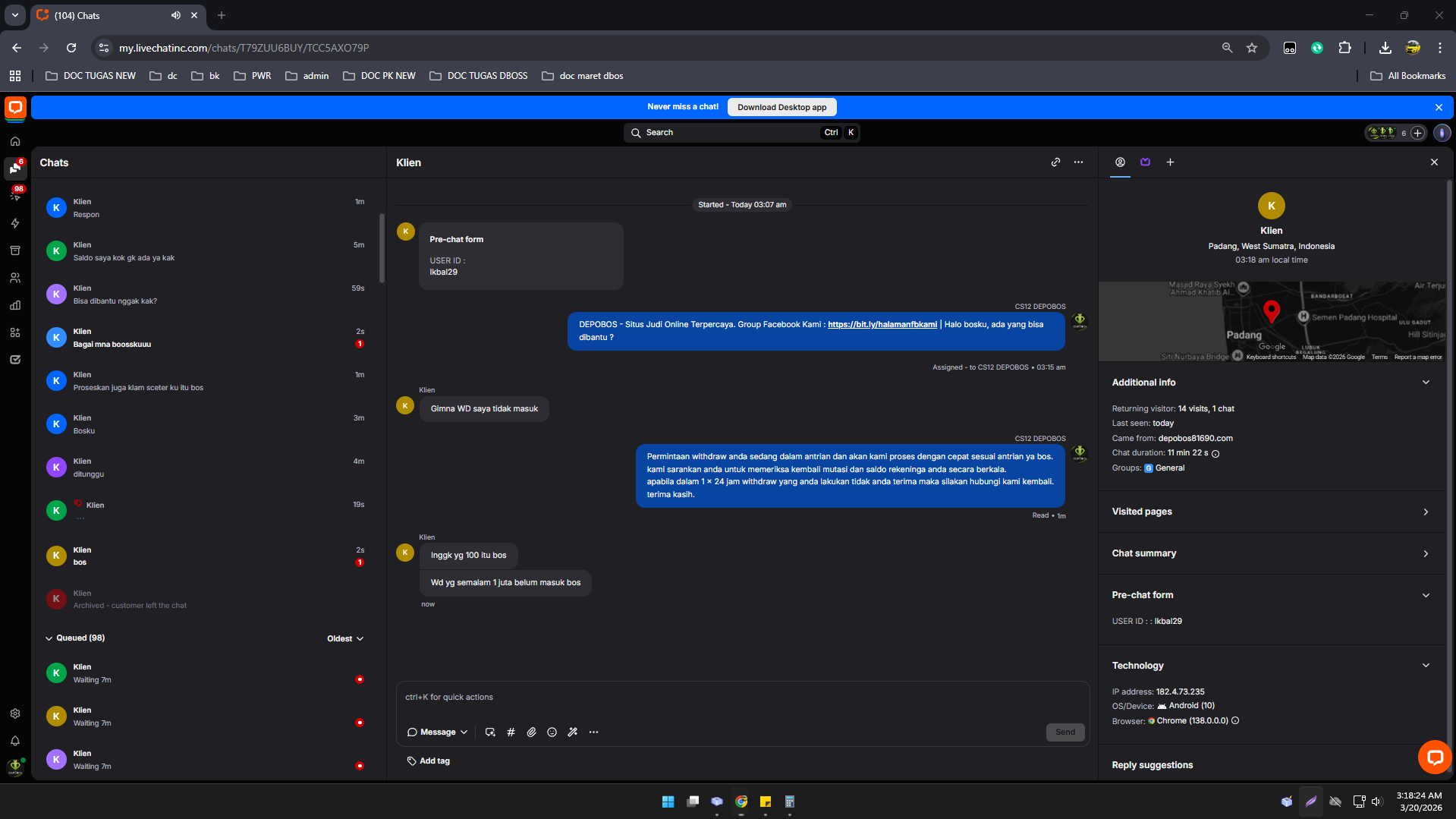1456x819 pixels.
Task: Open LiveChat Settings gear icon
Action: pyautogui.click(x=15, y=713)
